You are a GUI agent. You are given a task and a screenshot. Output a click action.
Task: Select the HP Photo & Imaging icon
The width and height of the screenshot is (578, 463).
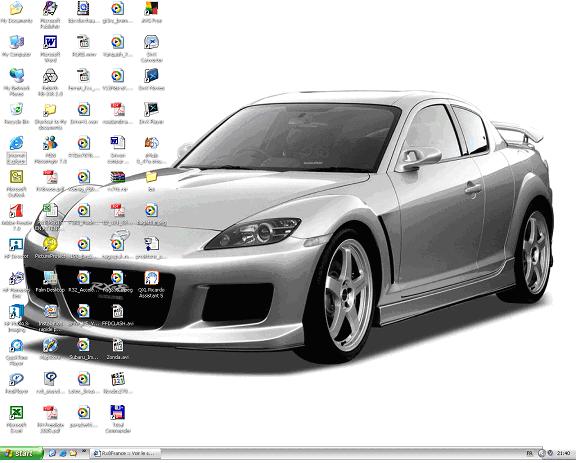pos(16,312)
